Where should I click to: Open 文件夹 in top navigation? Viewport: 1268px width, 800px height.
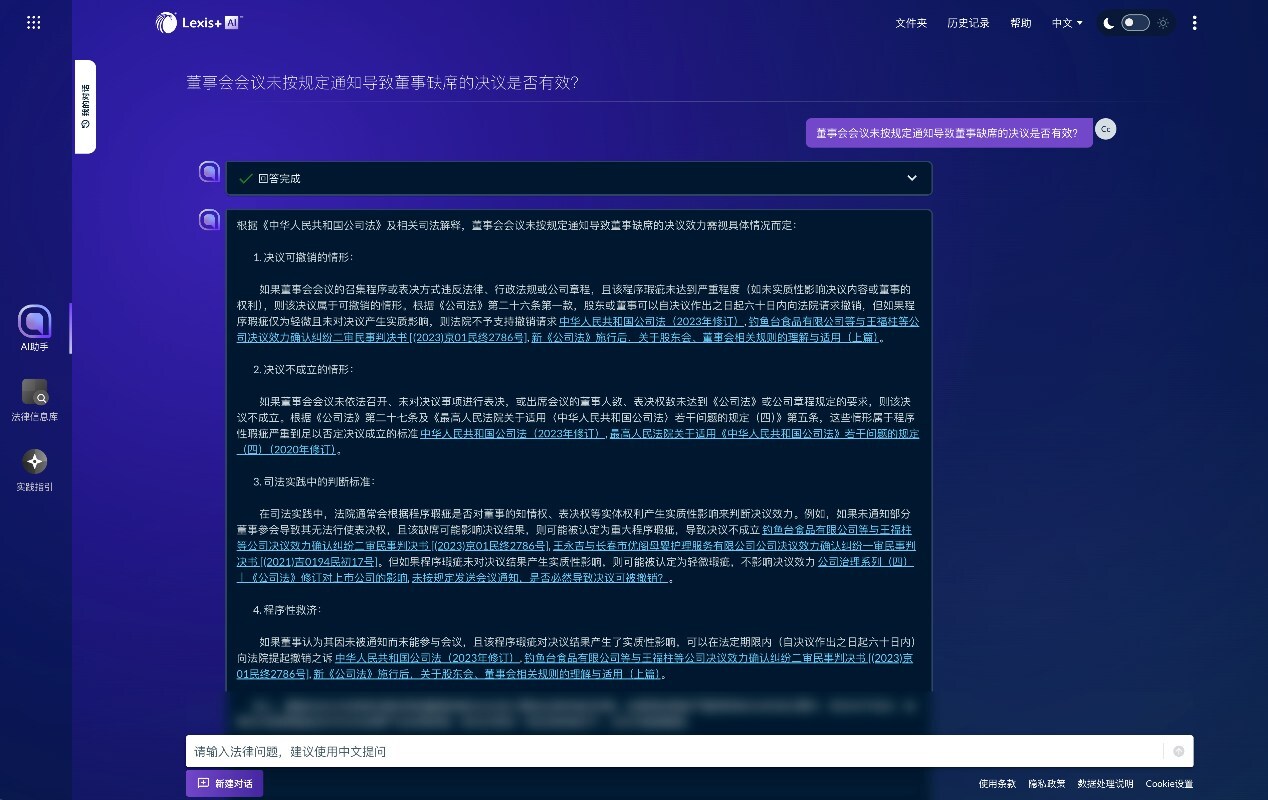[911, 22]
